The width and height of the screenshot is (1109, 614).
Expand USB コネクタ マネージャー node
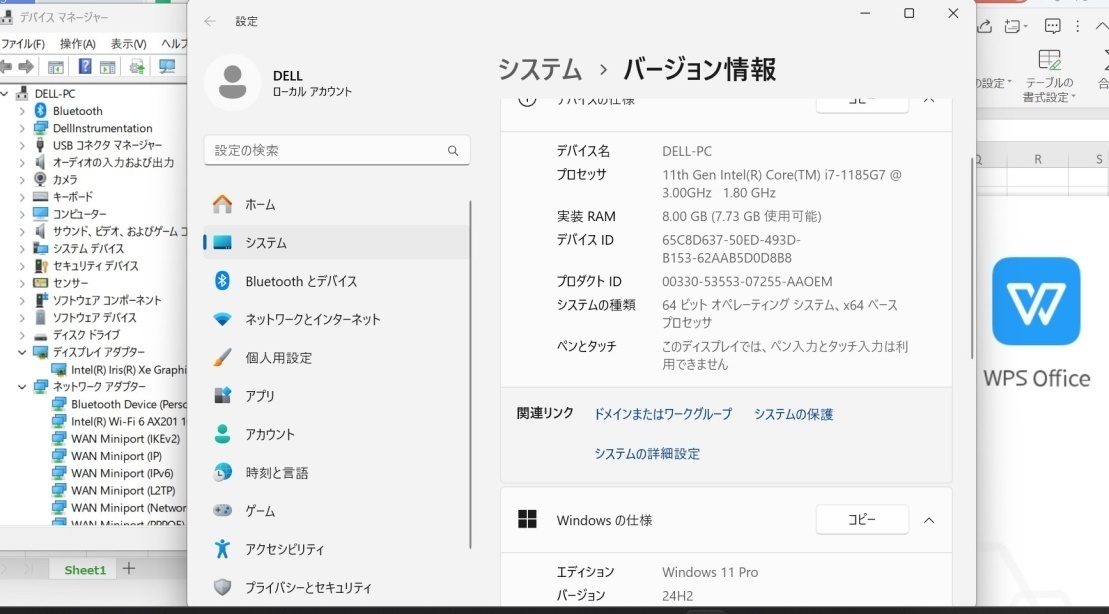coord(22,145)
